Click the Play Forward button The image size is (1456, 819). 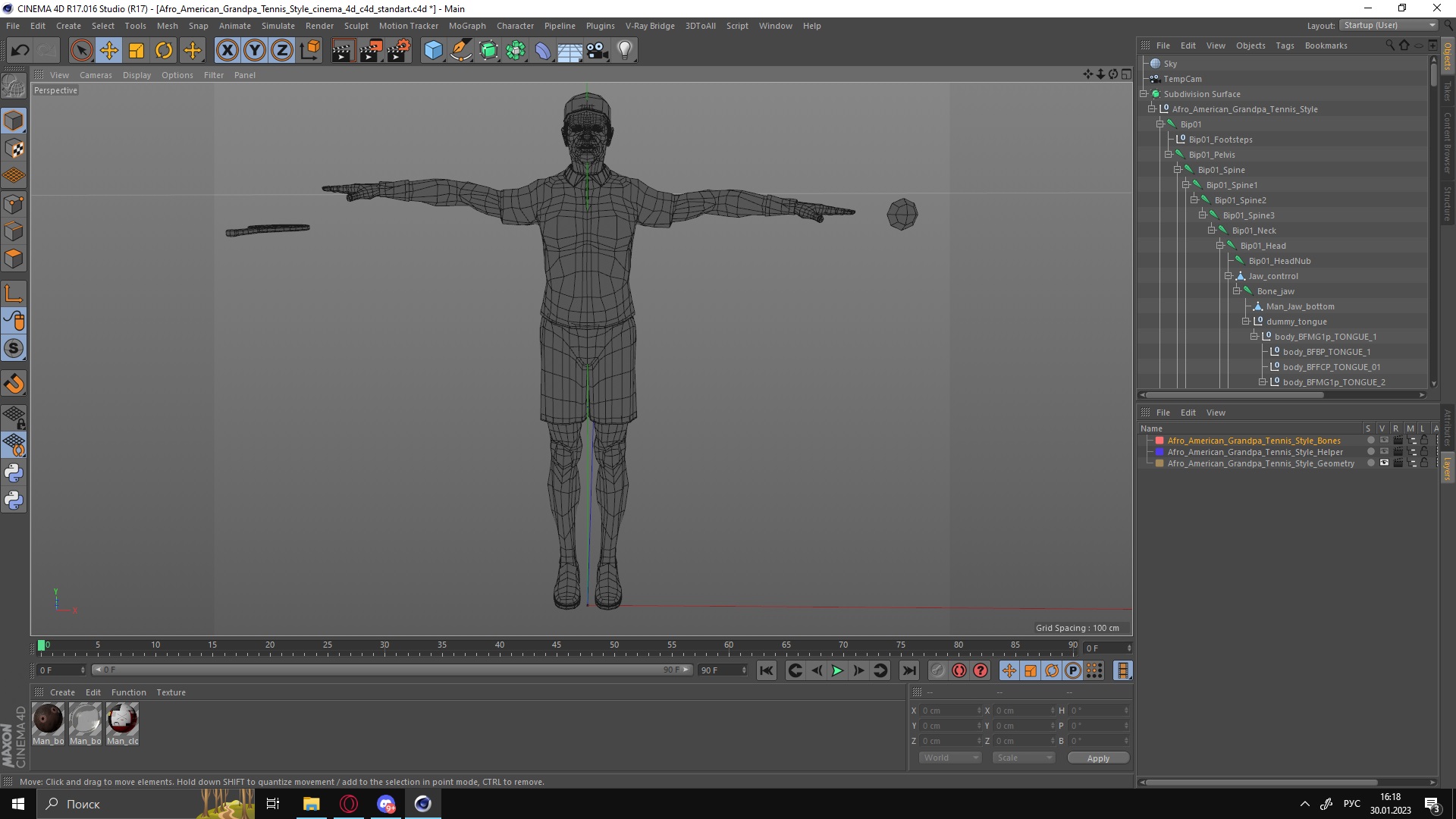click(x=837, y=670)
